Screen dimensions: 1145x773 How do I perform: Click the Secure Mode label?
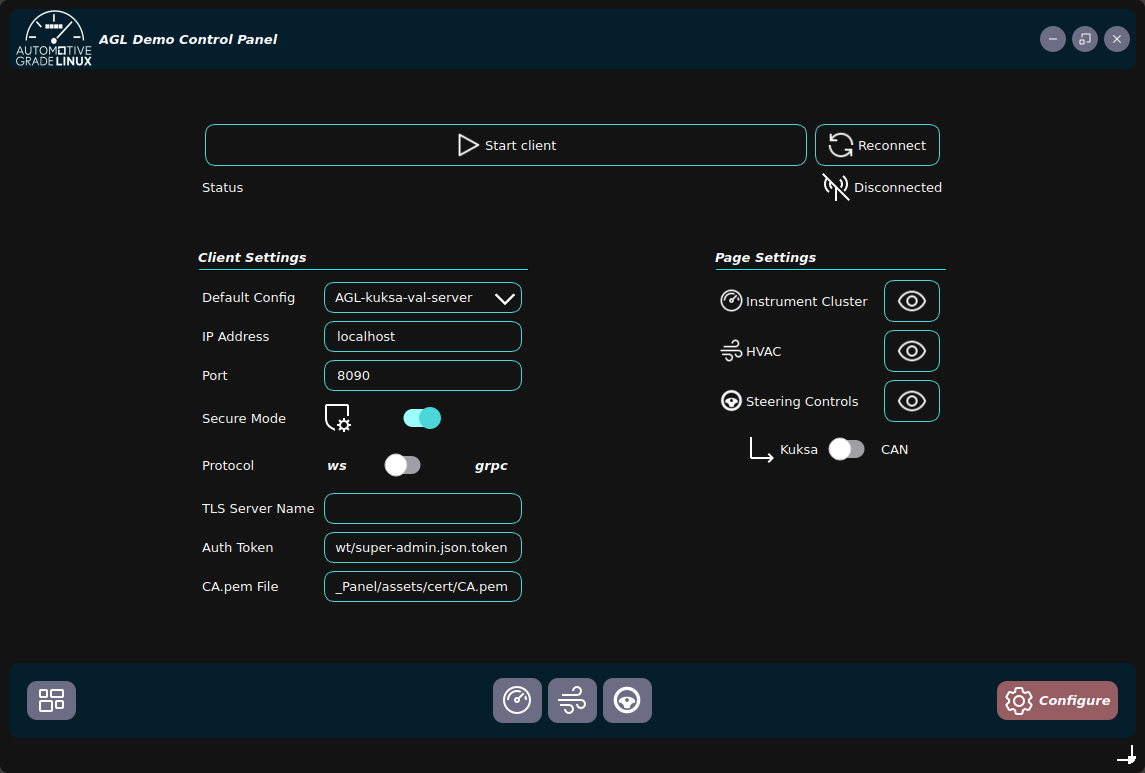244,418
